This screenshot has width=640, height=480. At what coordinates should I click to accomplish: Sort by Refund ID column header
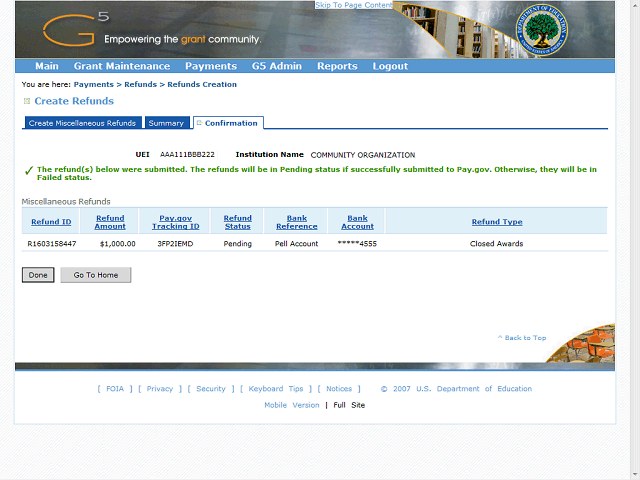(51, 222)
